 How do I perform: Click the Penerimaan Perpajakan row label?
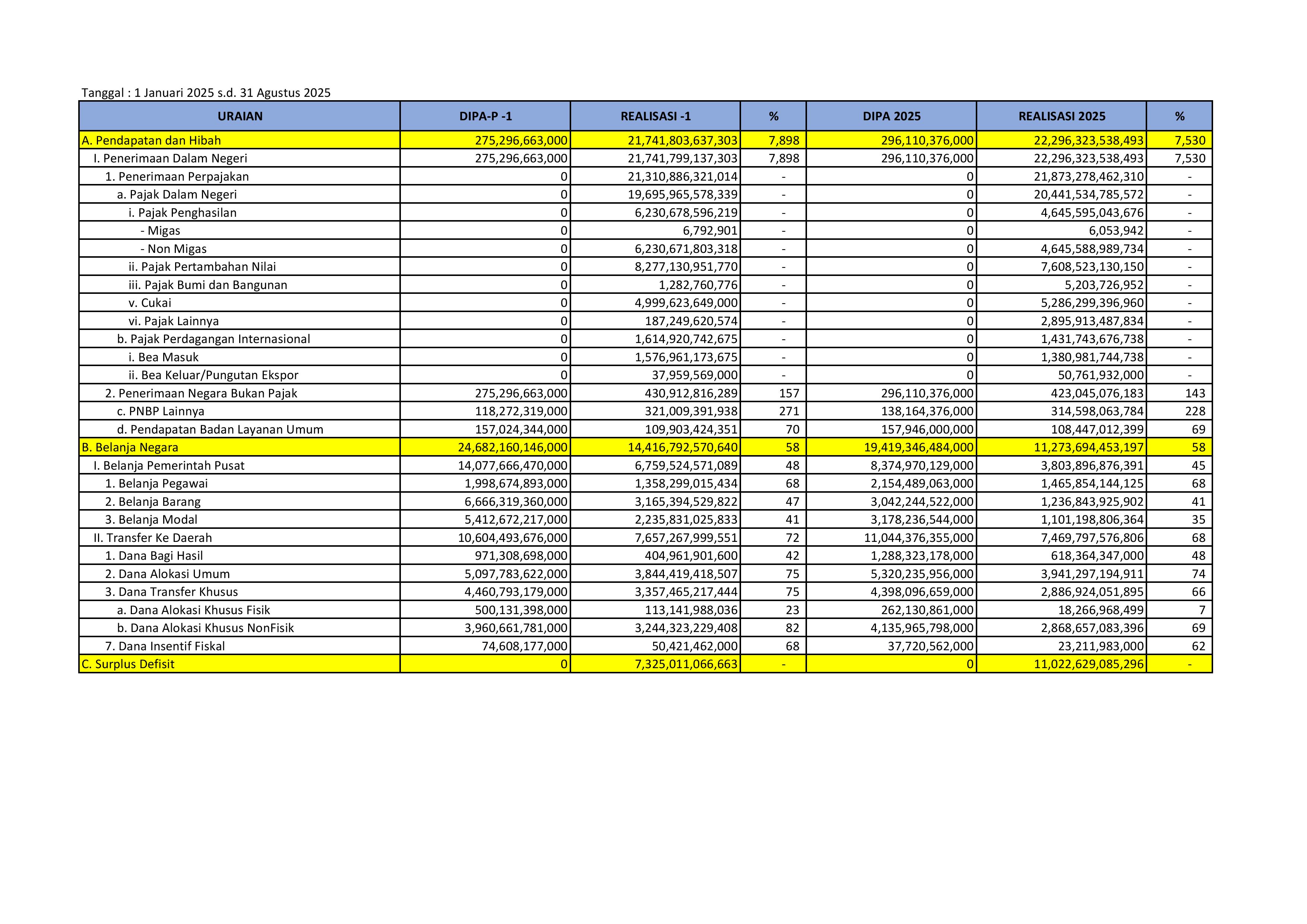coord(177,177)
